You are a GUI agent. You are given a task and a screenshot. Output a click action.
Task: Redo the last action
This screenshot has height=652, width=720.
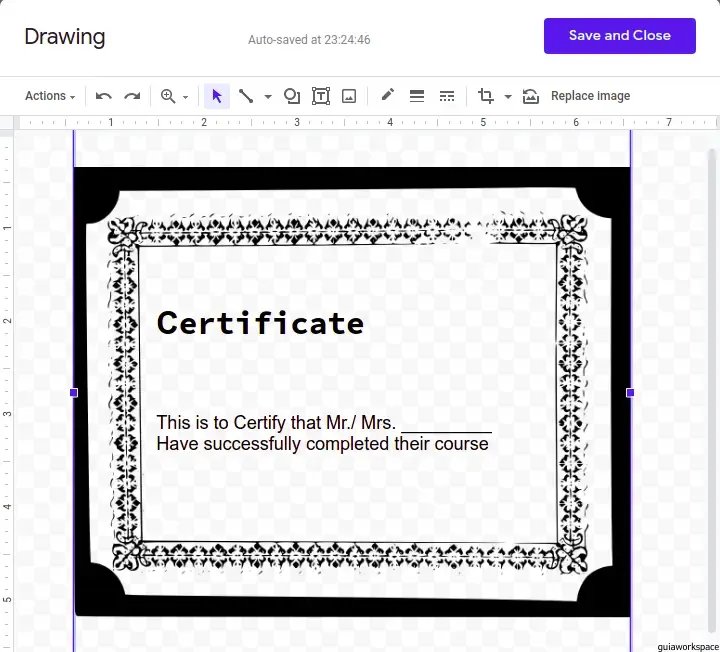132,96
